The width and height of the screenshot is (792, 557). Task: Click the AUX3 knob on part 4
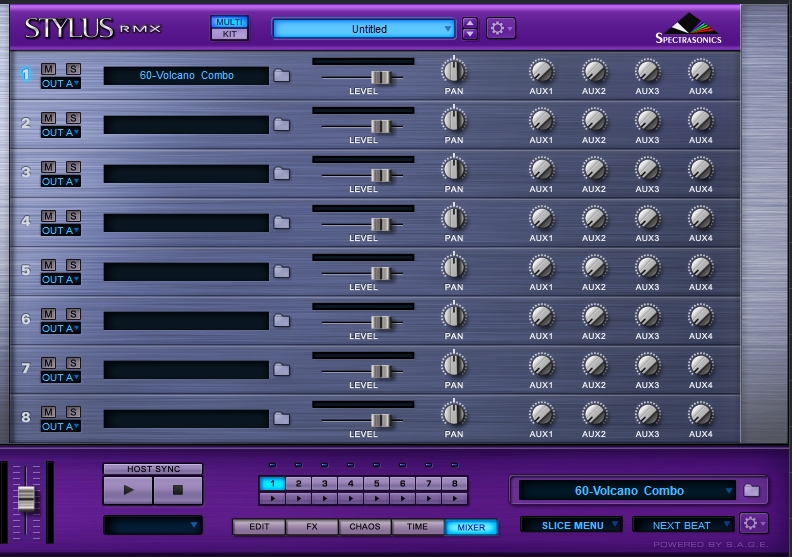[x=648, y=218]
